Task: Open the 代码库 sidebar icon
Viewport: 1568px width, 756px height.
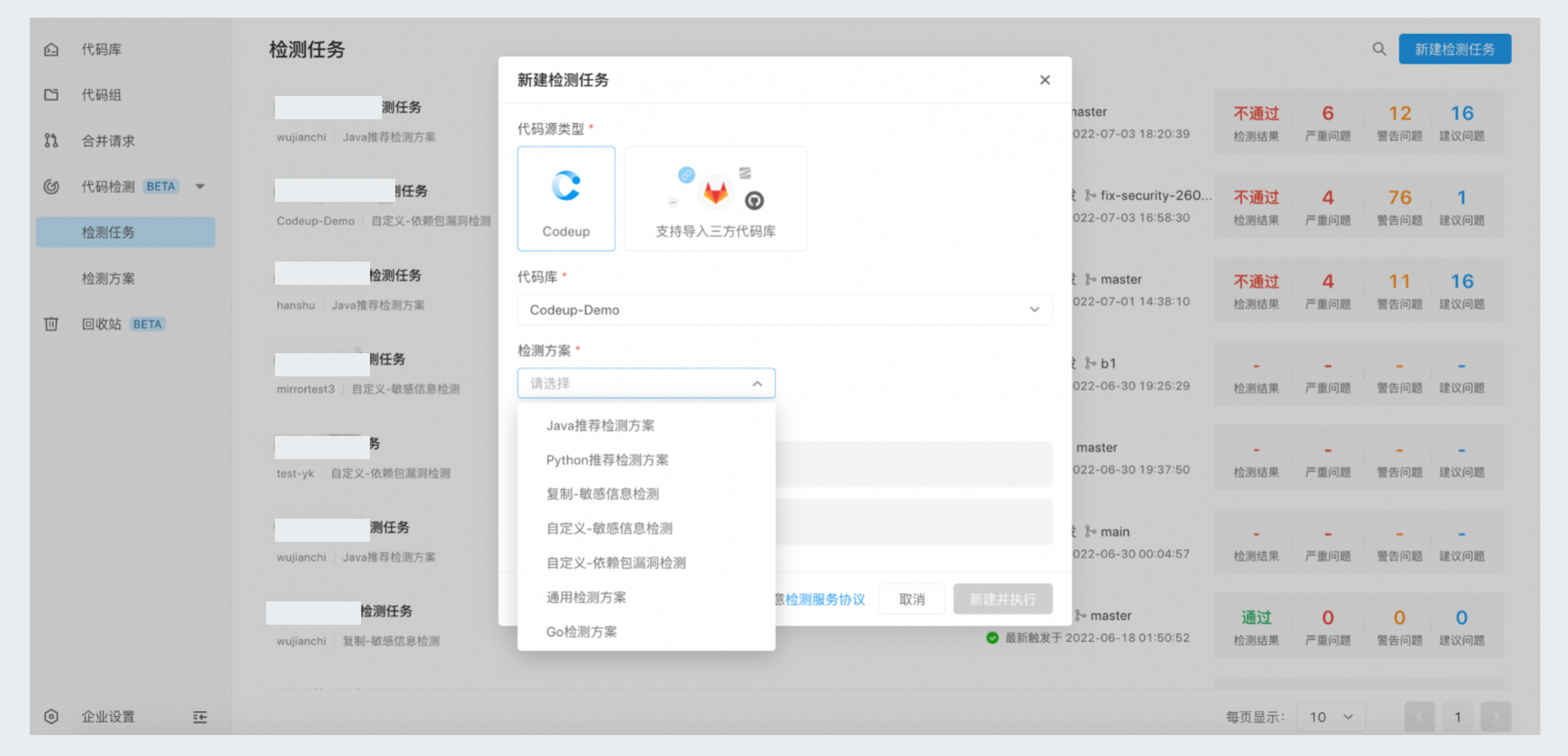Action: tap(52, 49)
